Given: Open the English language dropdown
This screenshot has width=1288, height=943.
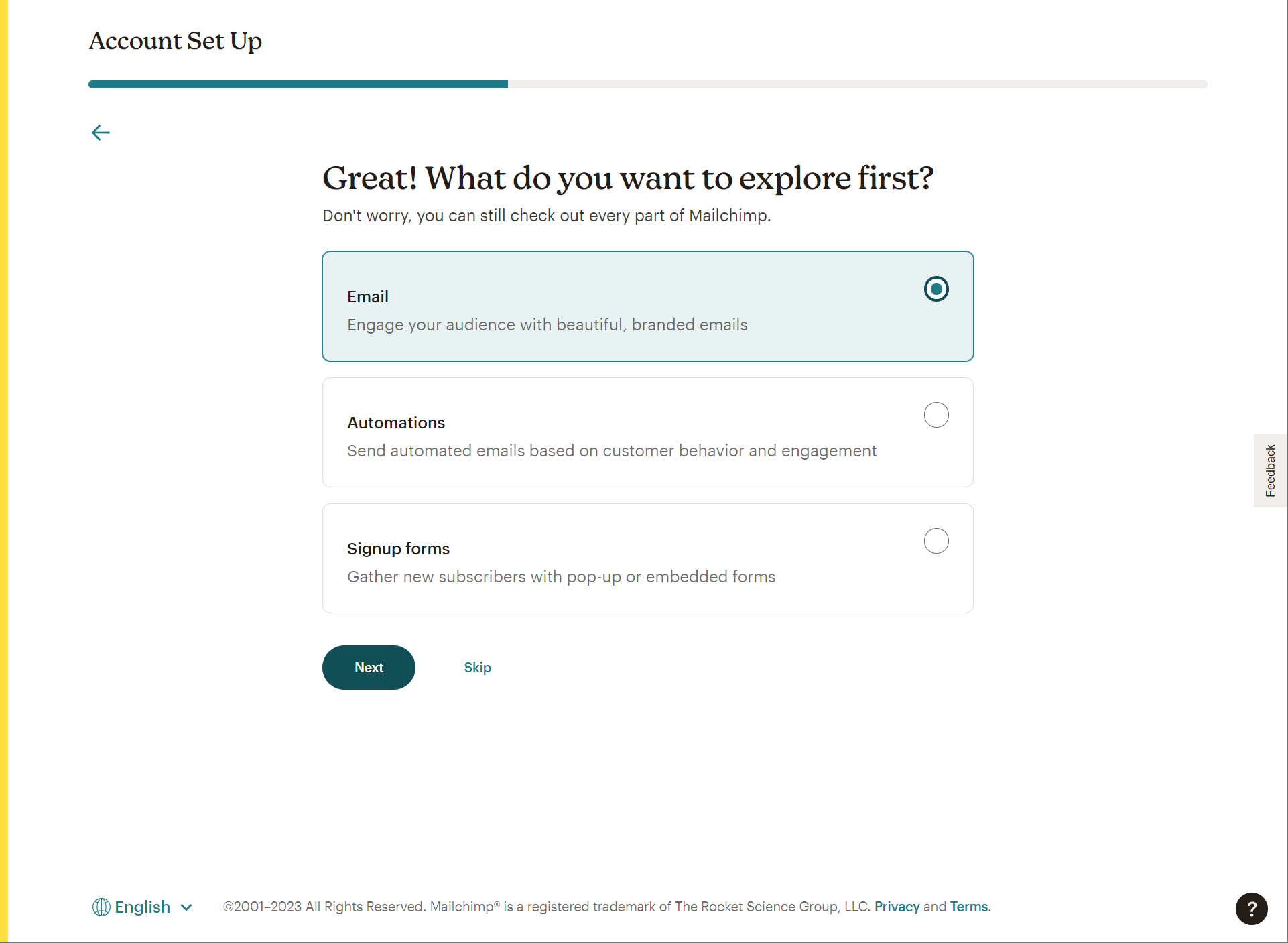Looking at the screenshot, I should point(143,907).
